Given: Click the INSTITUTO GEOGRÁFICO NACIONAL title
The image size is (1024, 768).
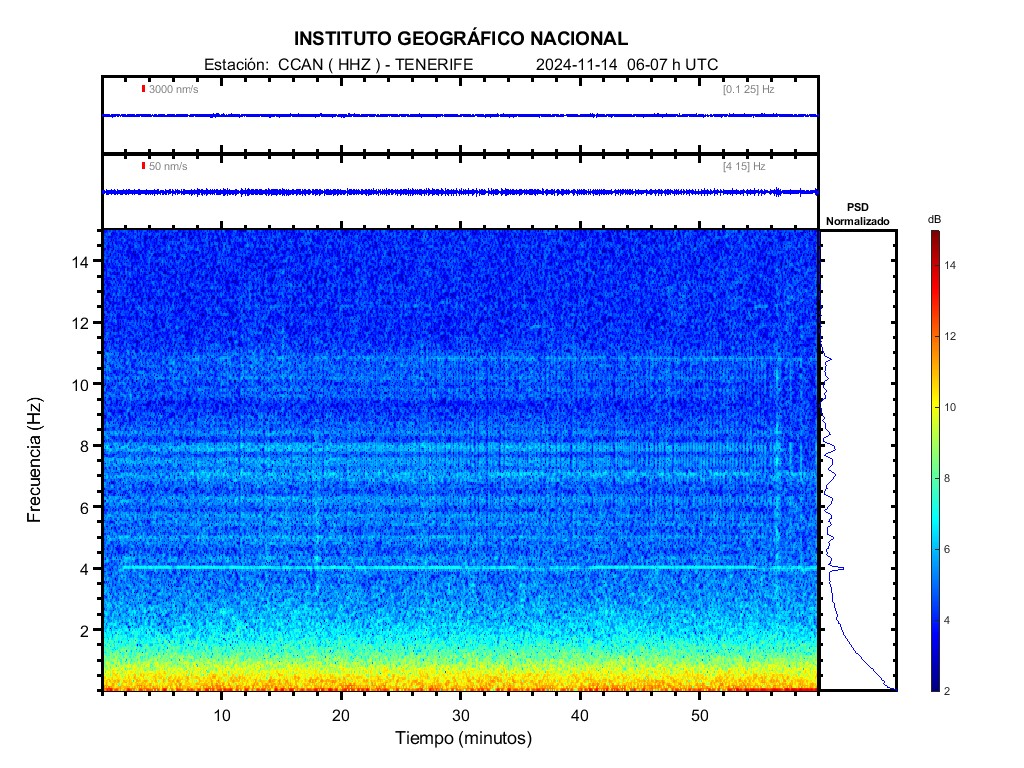Looking at the screenshot, I should click(x=461, y=39).
